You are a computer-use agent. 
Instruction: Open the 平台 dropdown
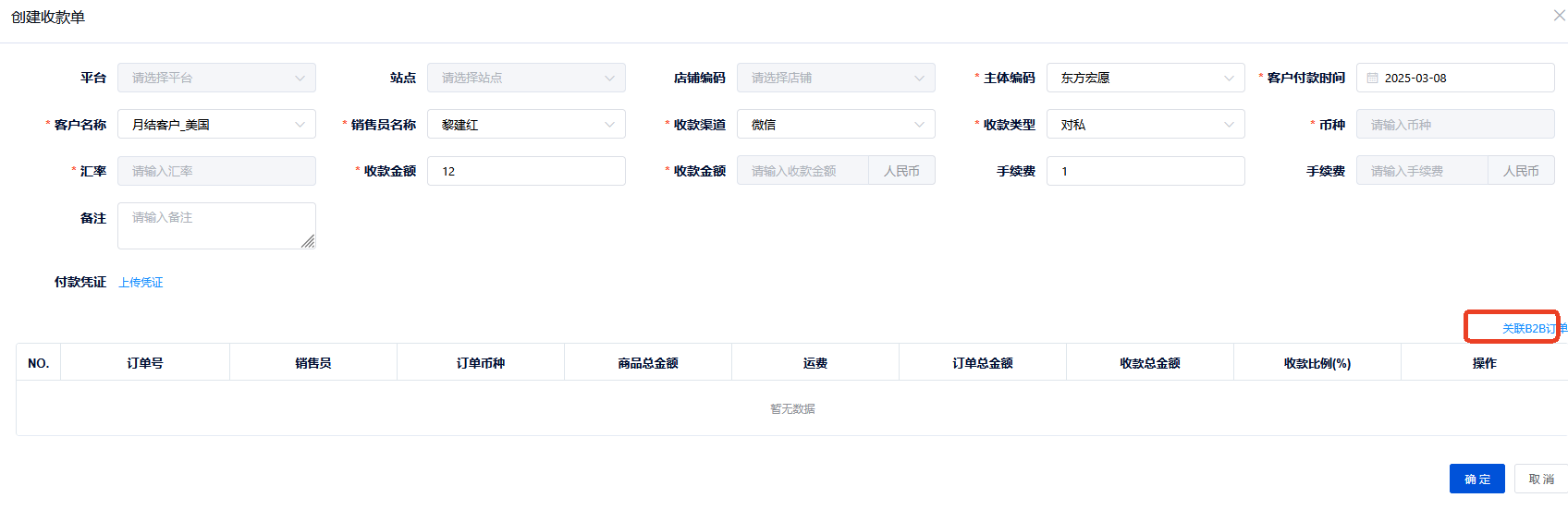tap(216, 78)
